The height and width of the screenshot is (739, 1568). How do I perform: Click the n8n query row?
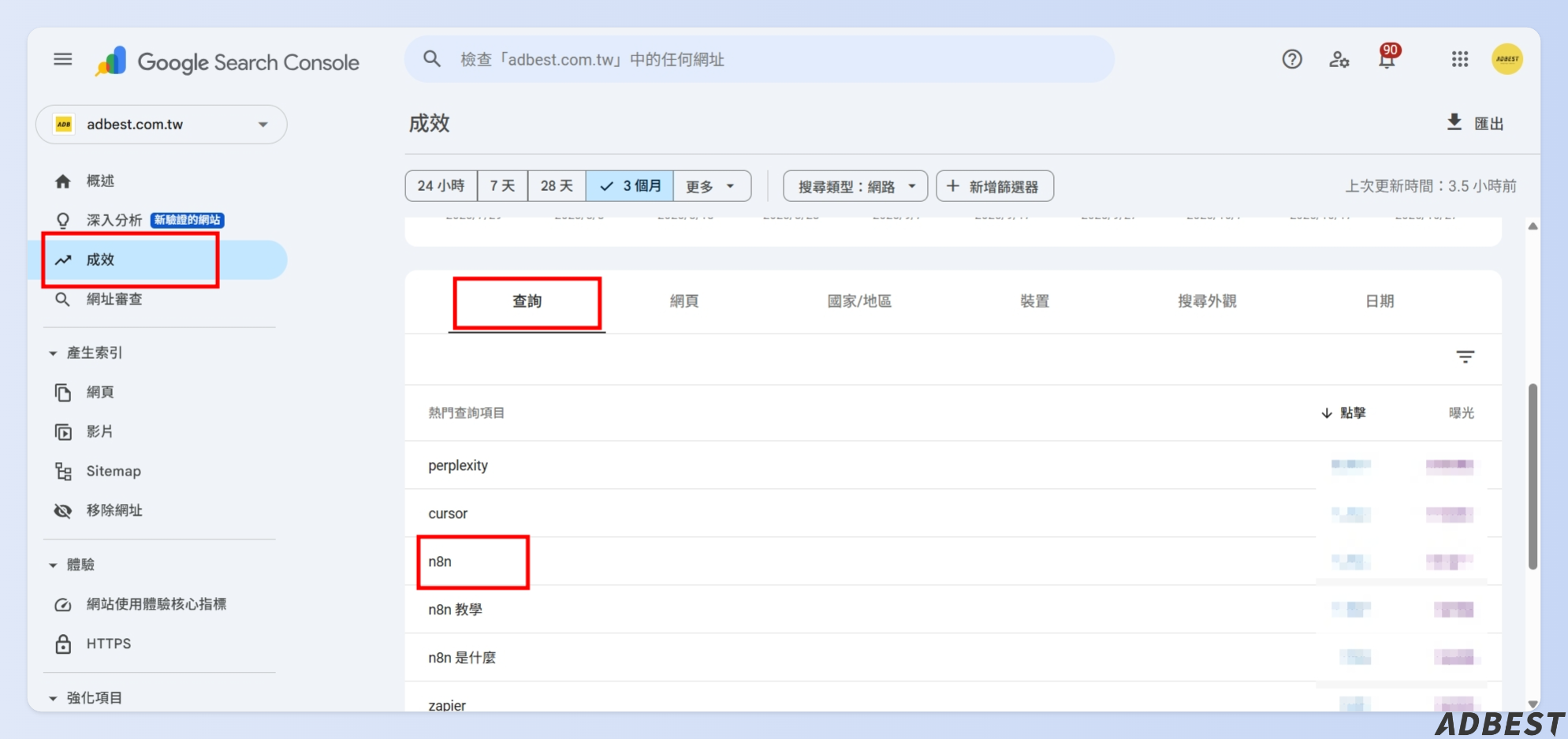click(440, 562)
